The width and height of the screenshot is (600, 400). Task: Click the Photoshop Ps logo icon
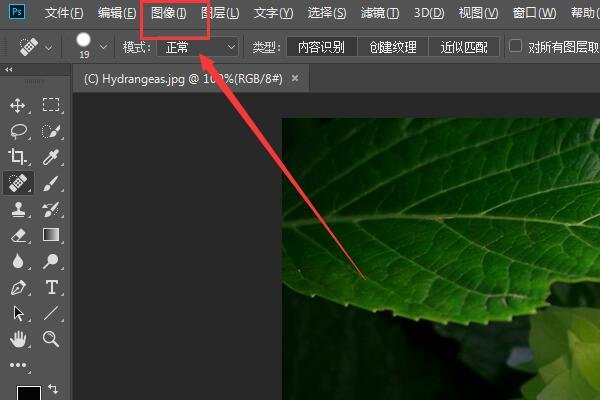(x=17, y=12)
